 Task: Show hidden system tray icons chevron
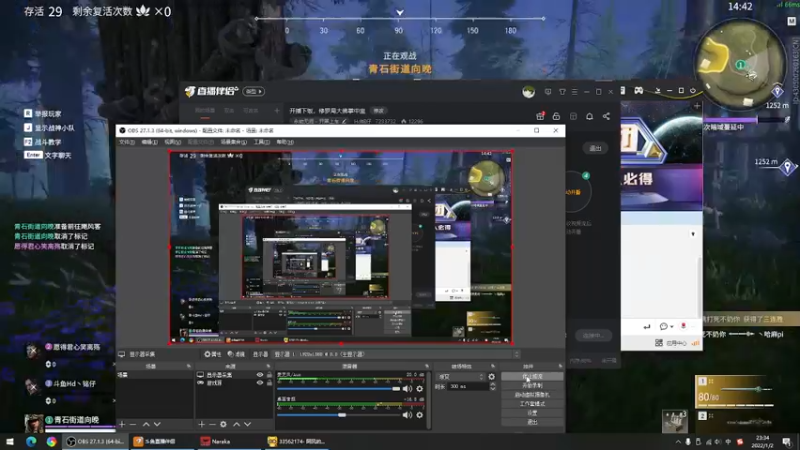coord(678,442)
